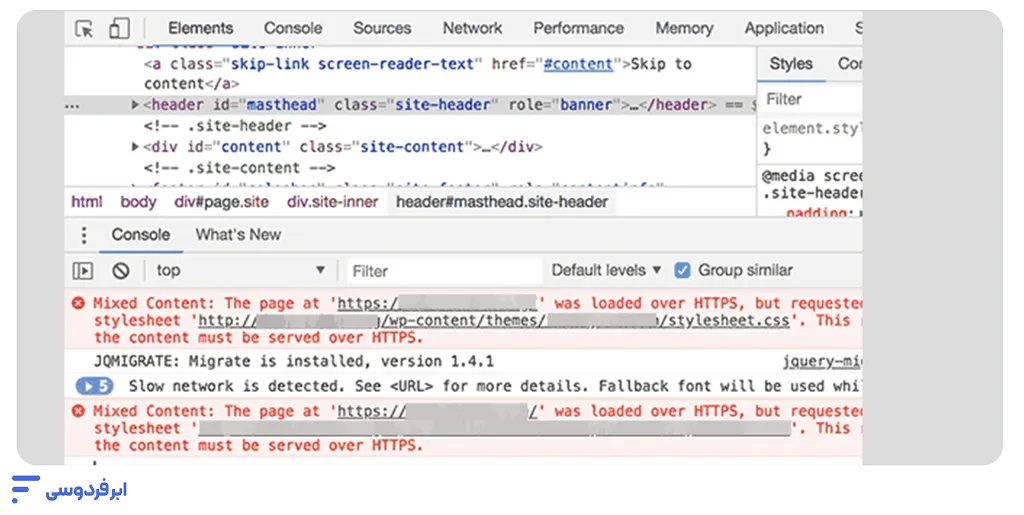This screenshot has height=515, width=1024.
Task: Expand the div content element node
Action: pyautogui.click(x=135, y=147)
